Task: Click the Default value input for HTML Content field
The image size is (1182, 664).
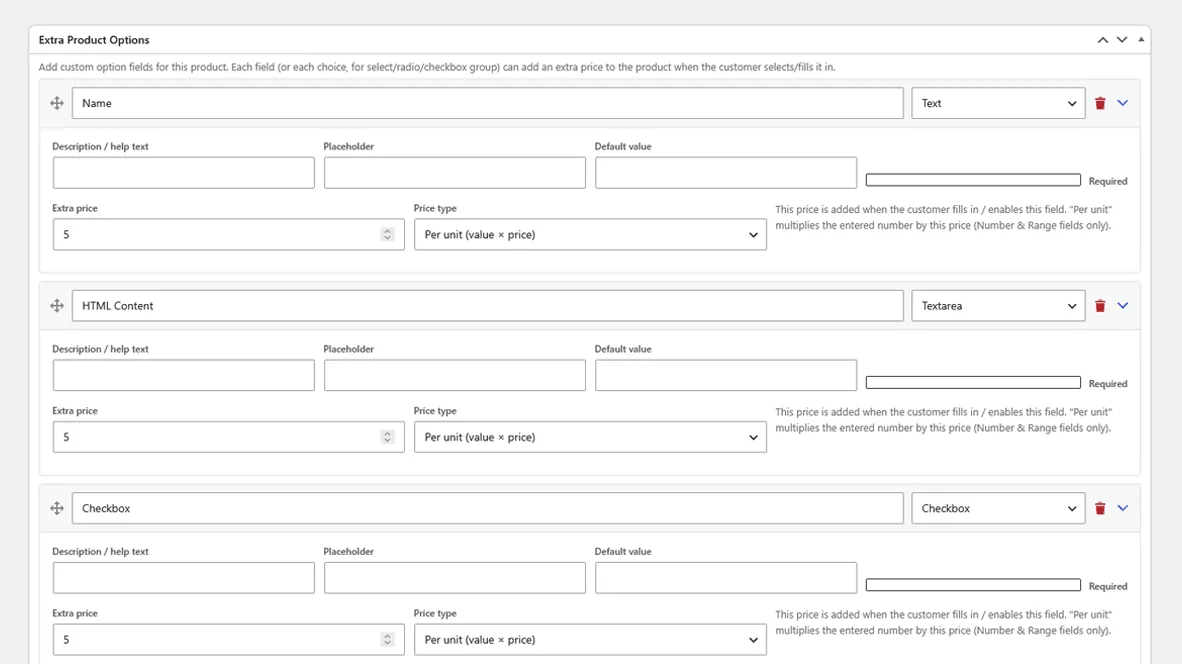Action: (x=726, y=375)
